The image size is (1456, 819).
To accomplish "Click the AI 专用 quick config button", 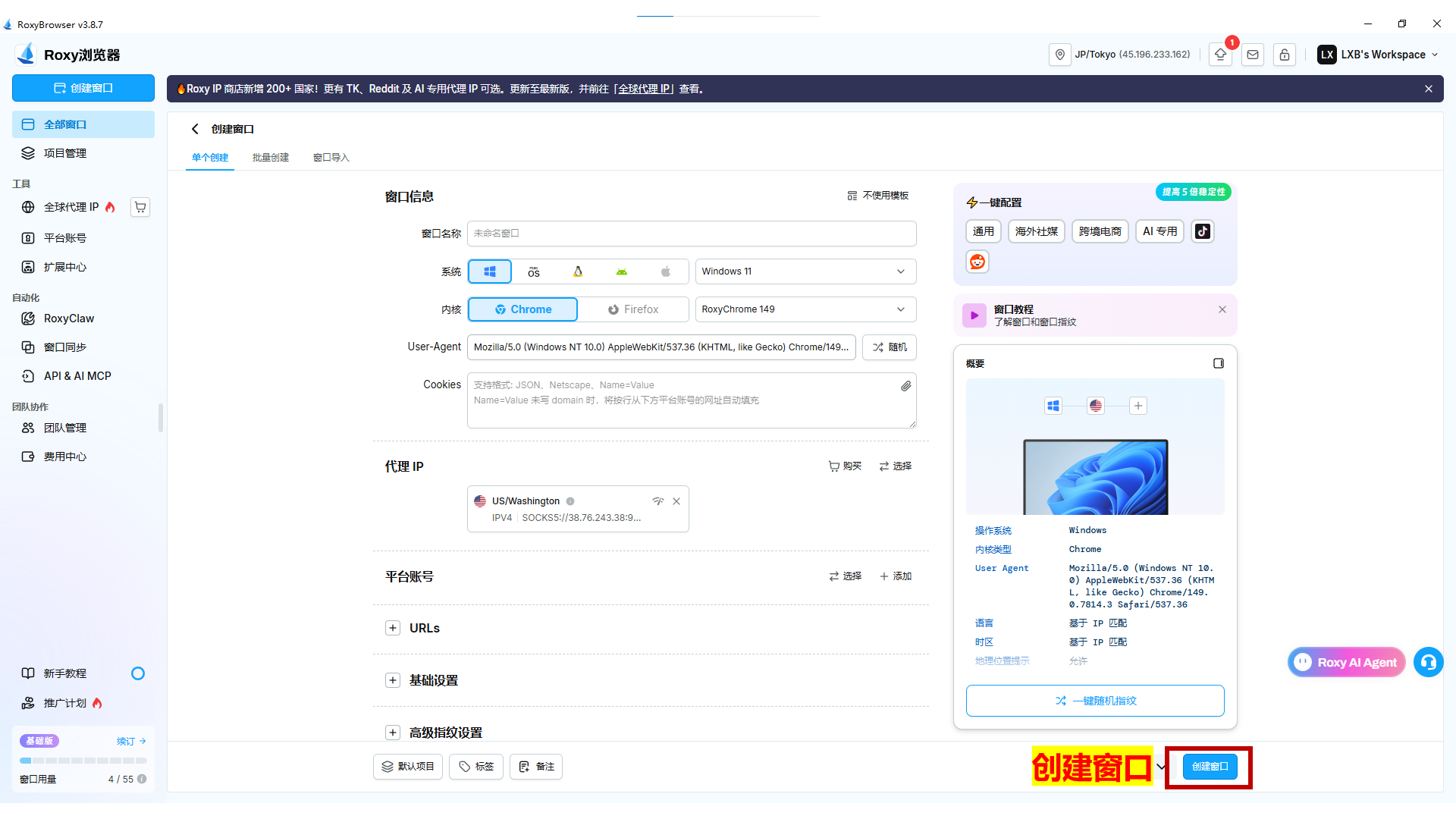I will click(1160, 231).
